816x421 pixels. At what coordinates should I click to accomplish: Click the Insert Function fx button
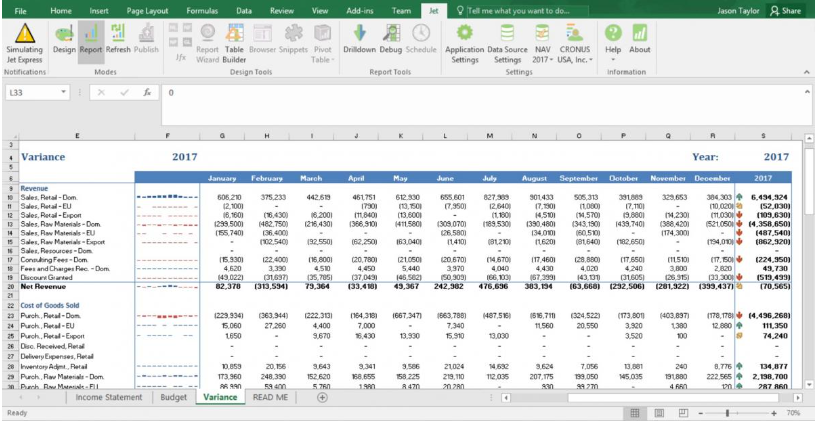tap(147, 92)
